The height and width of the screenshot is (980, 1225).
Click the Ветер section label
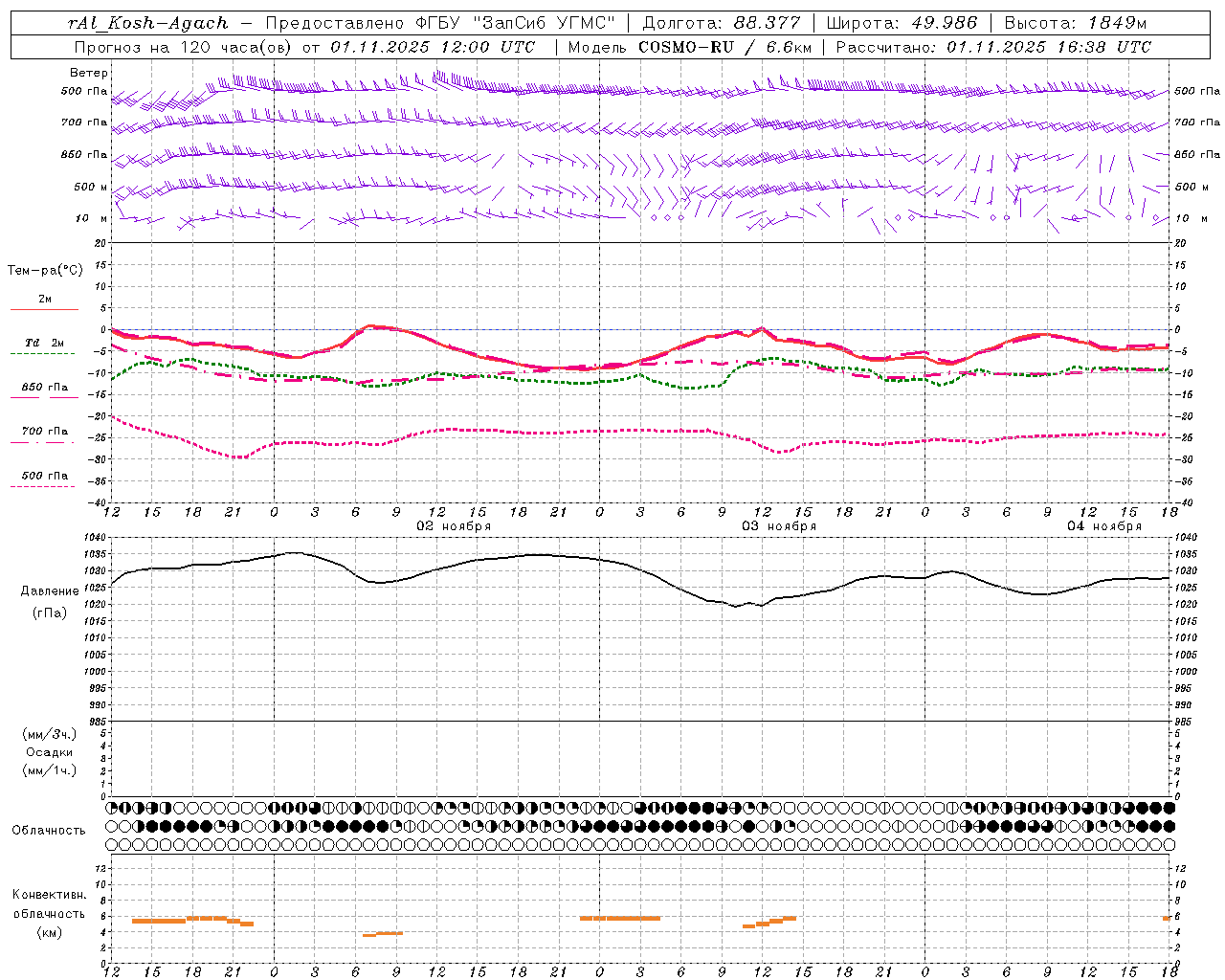[x=89, y=73]
